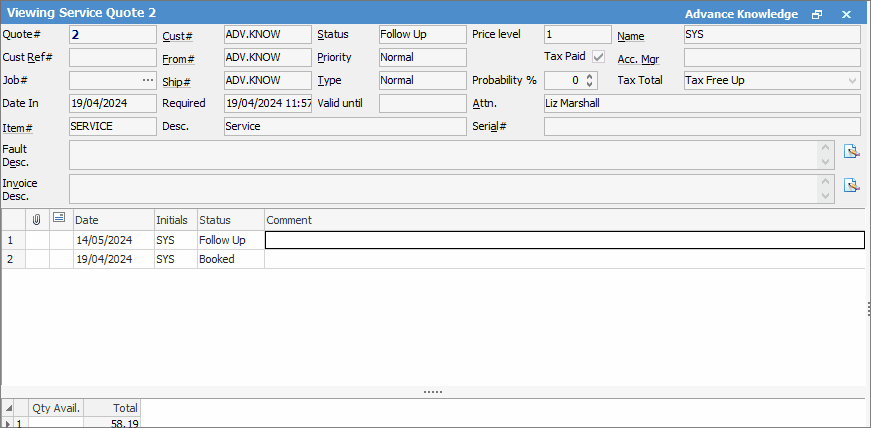Screen dimensions: 871x428
Task: Open the Fault Desc. editor icon
Action: pyautogui.click(x=851, y=152)
